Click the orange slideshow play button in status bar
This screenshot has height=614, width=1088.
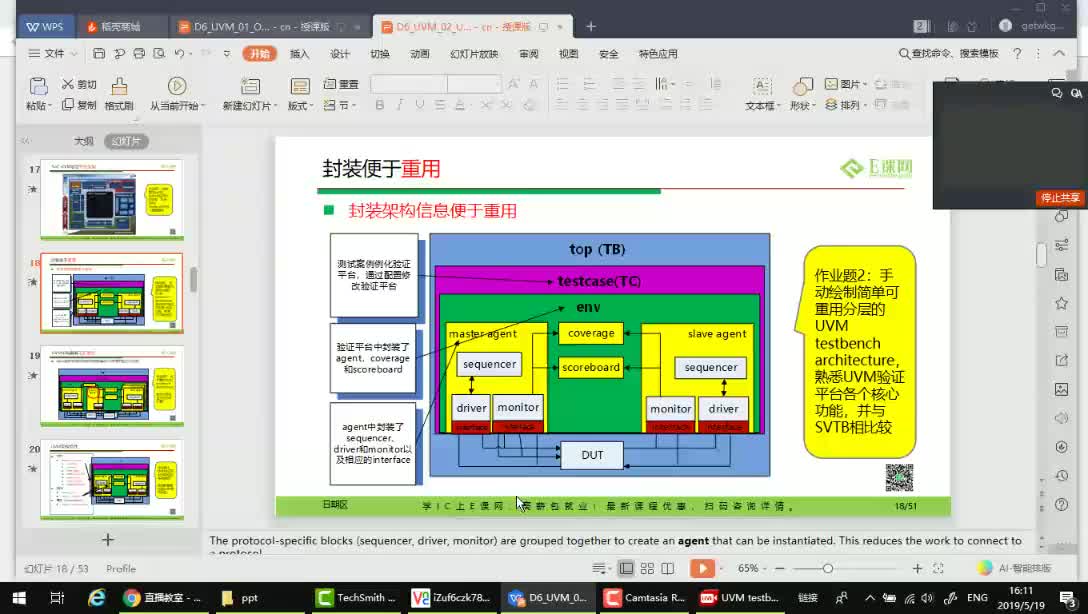pos(702,568)
